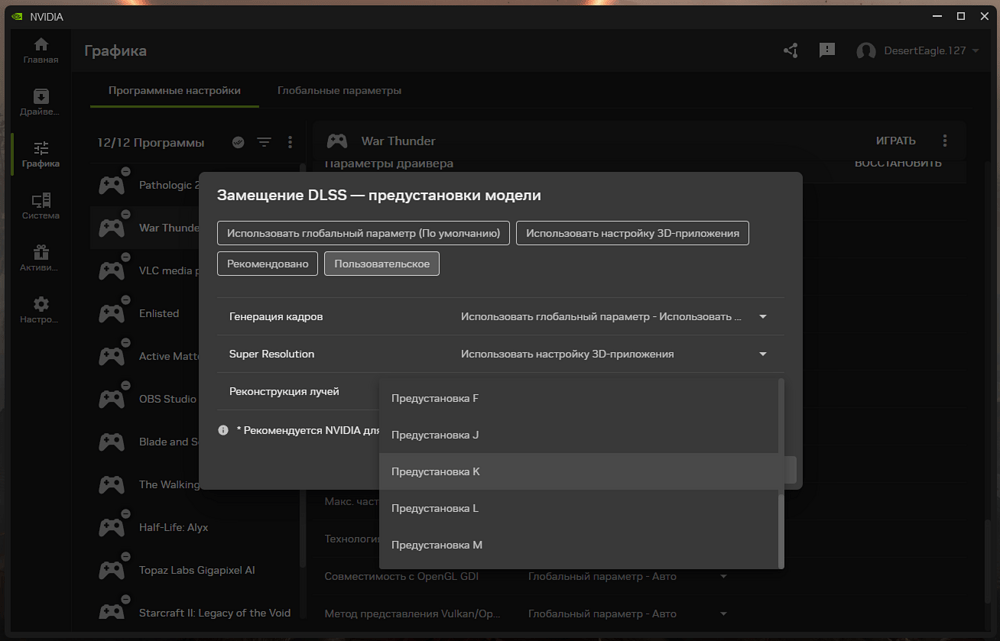Select Half-Life: Alyx in programs list
Image resolution: width=1000 pixels, height=641 pixels.
pyautogui.click(x=173, y=527)
